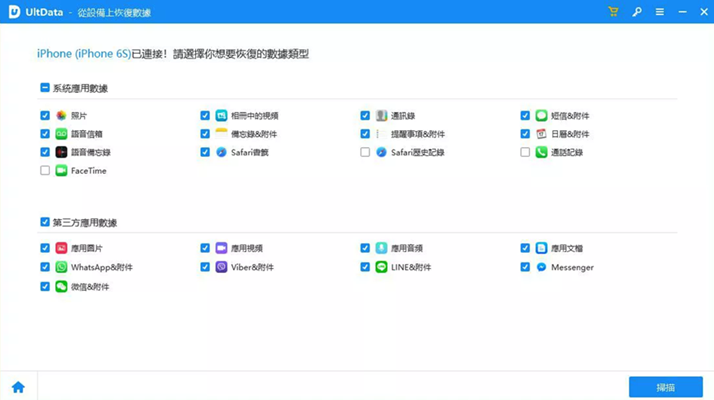Viewport: 714px width, 400px height.
Task: Check the FaceTime checkbox
Action: 45,170
